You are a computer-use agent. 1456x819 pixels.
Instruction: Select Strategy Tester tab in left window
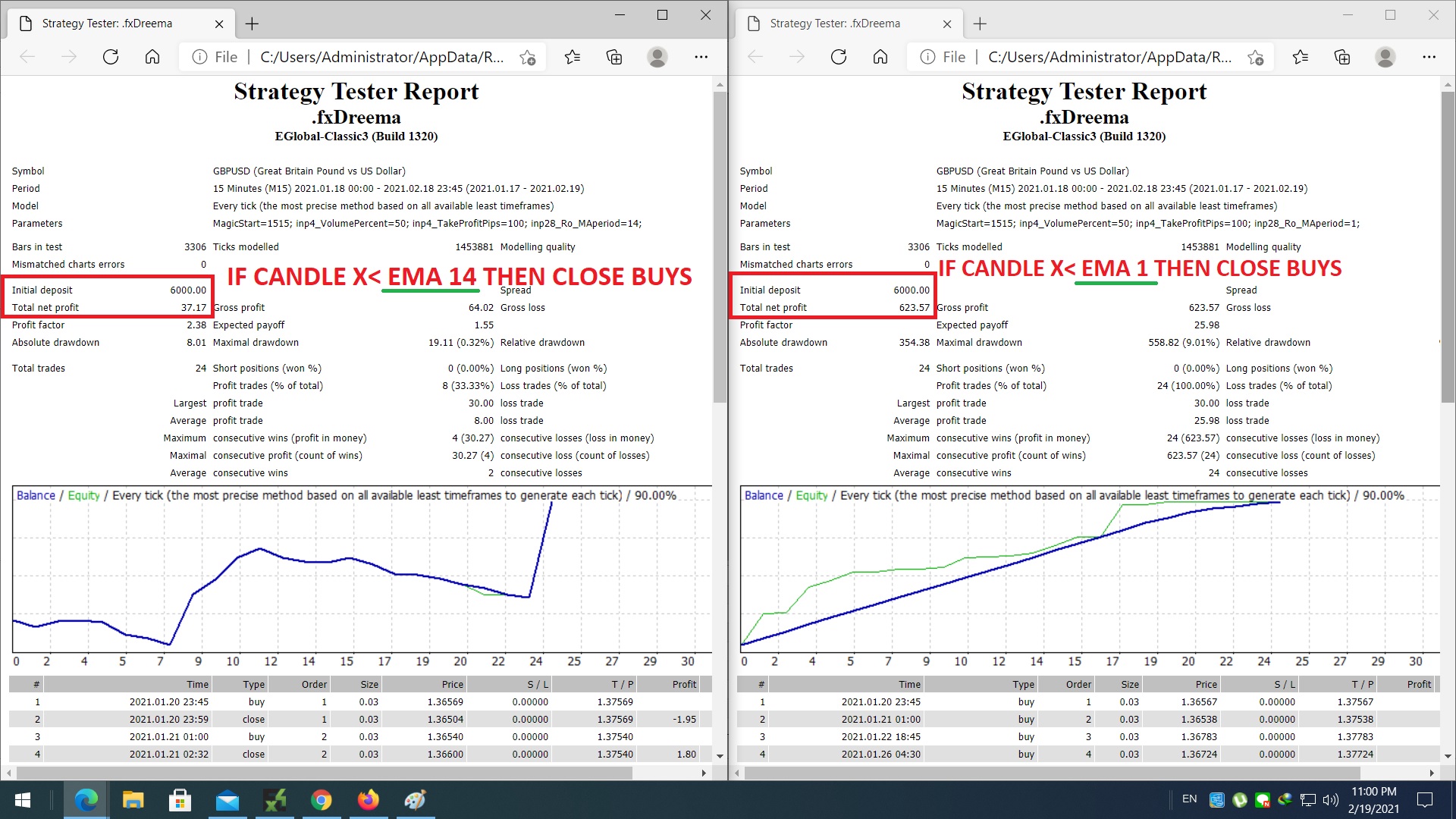(x=121, y=24)
